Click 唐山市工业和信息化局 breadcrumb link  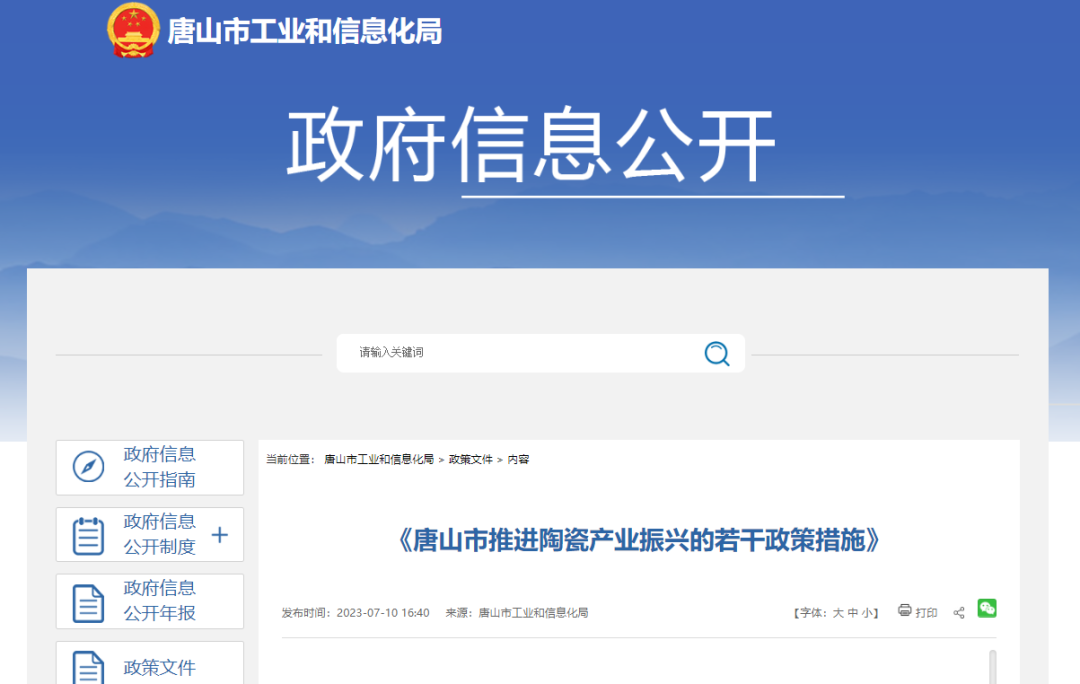379,460
